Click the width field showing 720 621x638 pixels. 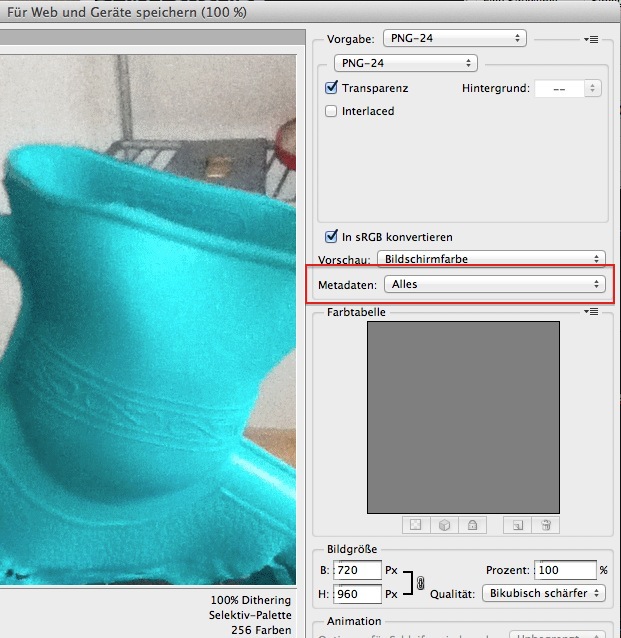coord(359,570)
